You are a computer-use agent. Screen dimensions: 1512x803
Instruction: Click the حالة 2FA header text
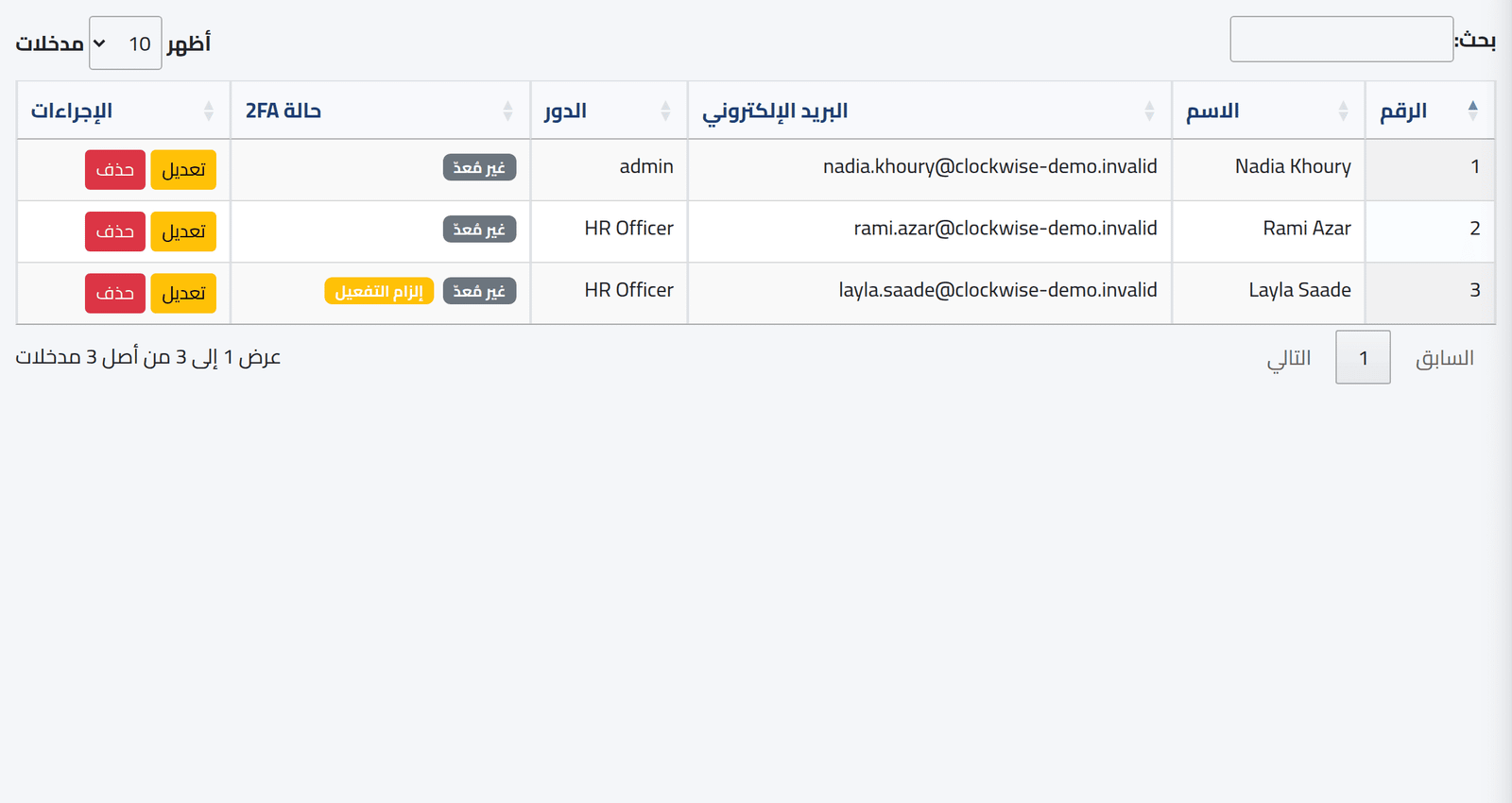pyautogui.click(x=283, y=111)
